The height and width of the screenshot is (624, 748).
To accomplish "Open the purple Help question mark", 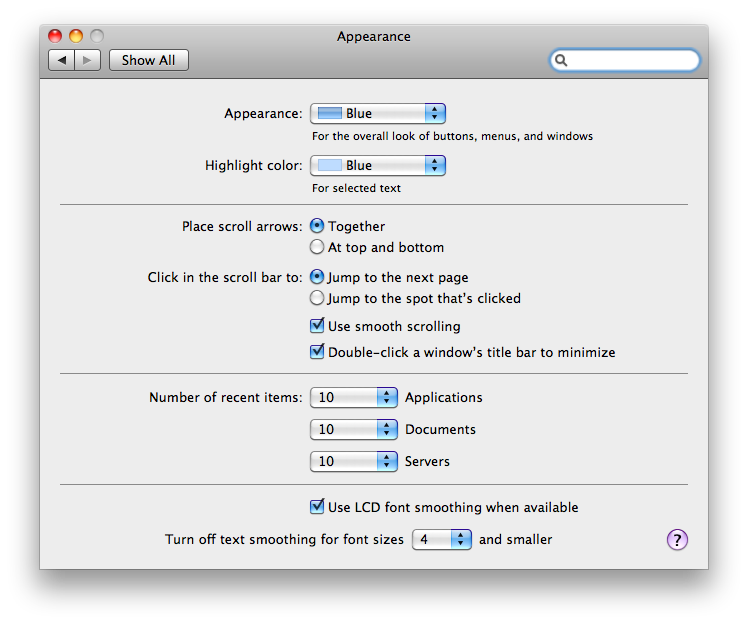I will [x=677, y=540].
